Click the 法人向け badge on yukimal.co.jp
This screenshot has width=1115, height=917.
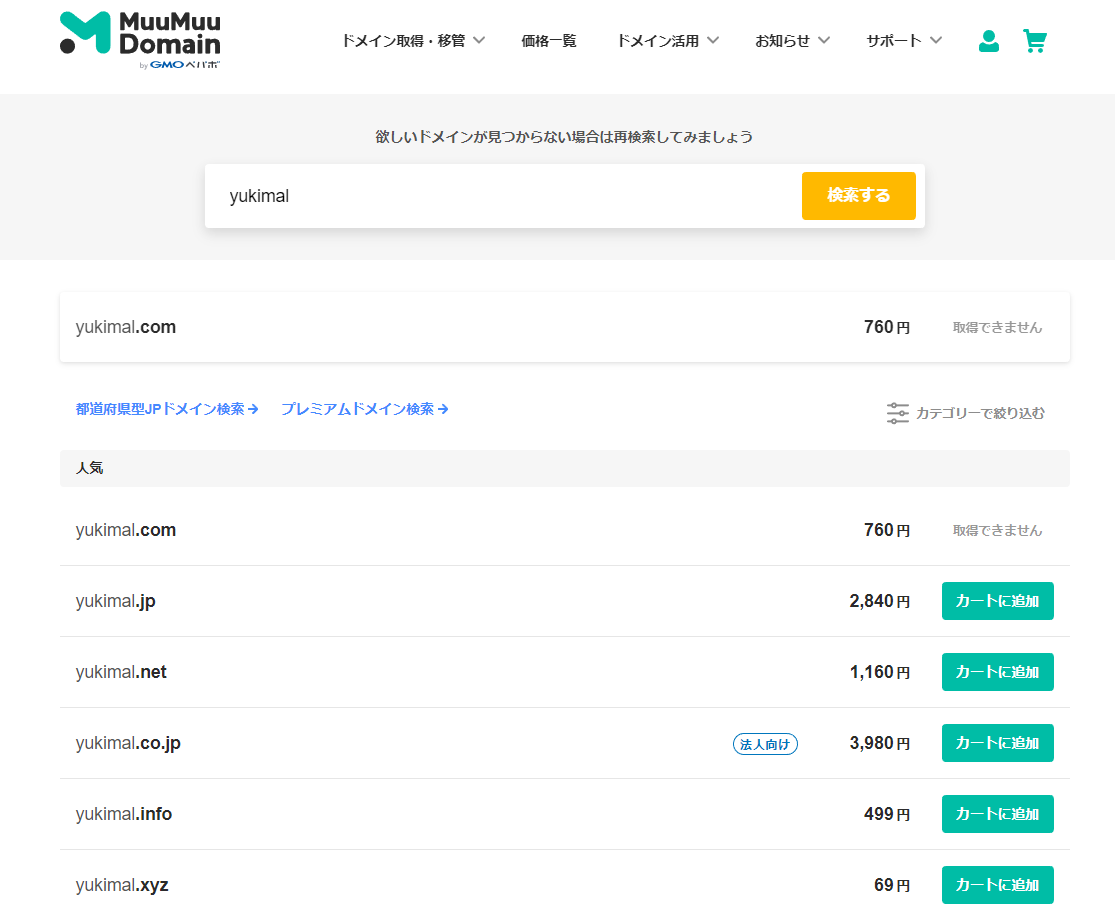pyautogui.click(x=765, y=744)
